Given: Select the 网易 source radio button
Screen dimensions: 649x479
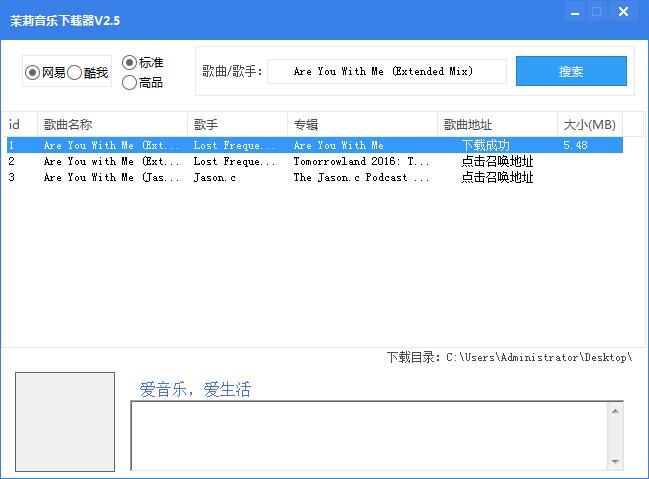Looking at the screenshot, I should point(45,73).
